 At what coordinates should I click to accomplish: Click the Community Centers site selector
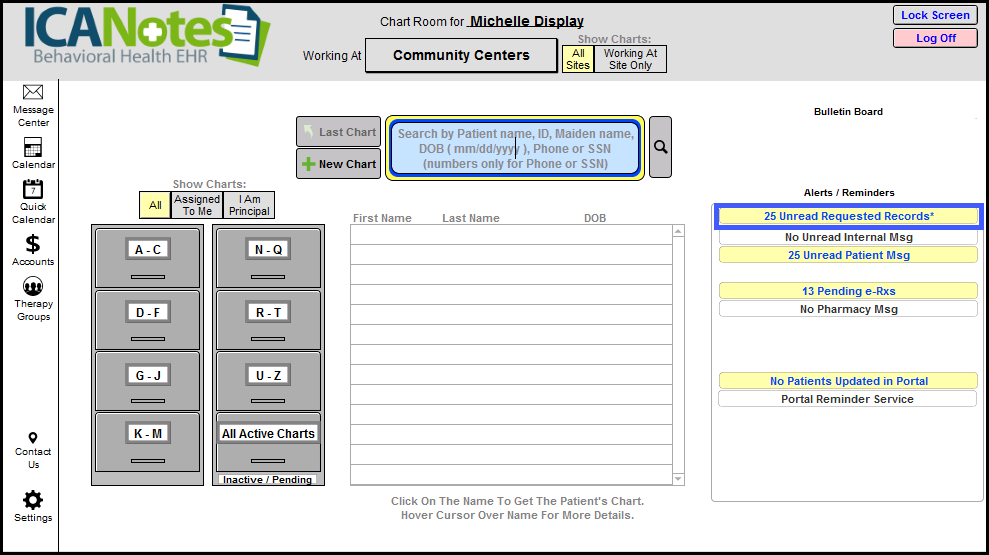(x=461, y=56)
